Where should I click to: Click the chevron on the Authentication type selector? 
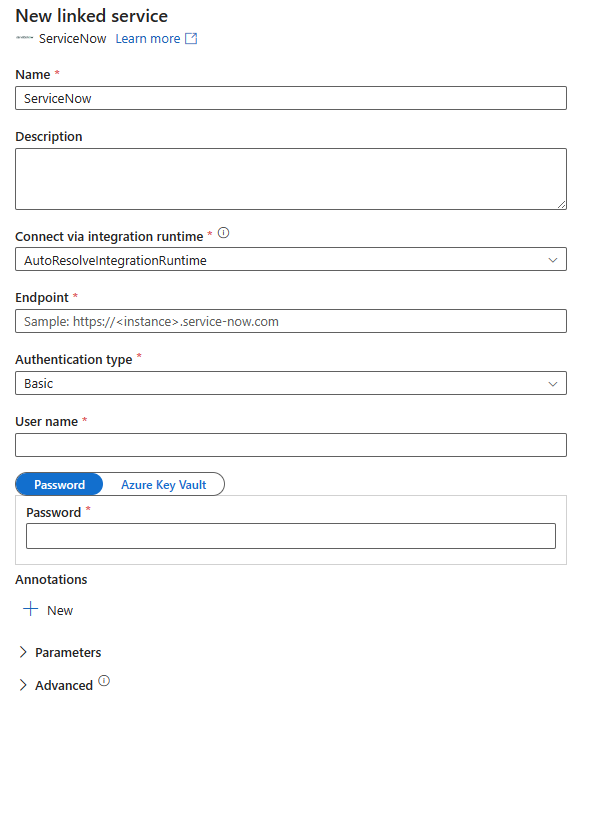[553, 383]
